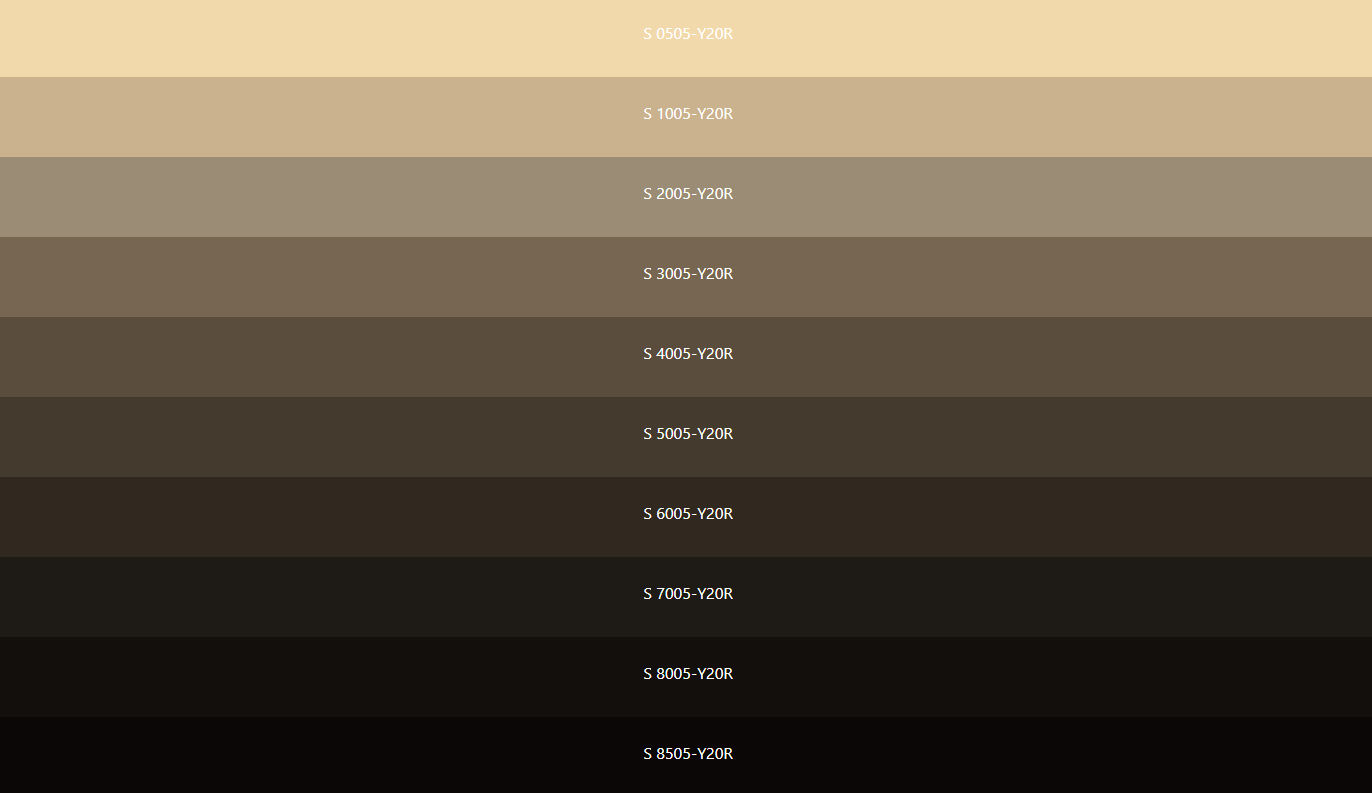Open the "S 8505-Y20R" label text
The width and height of the screenshot is (1372, 793).
point(687,754)
